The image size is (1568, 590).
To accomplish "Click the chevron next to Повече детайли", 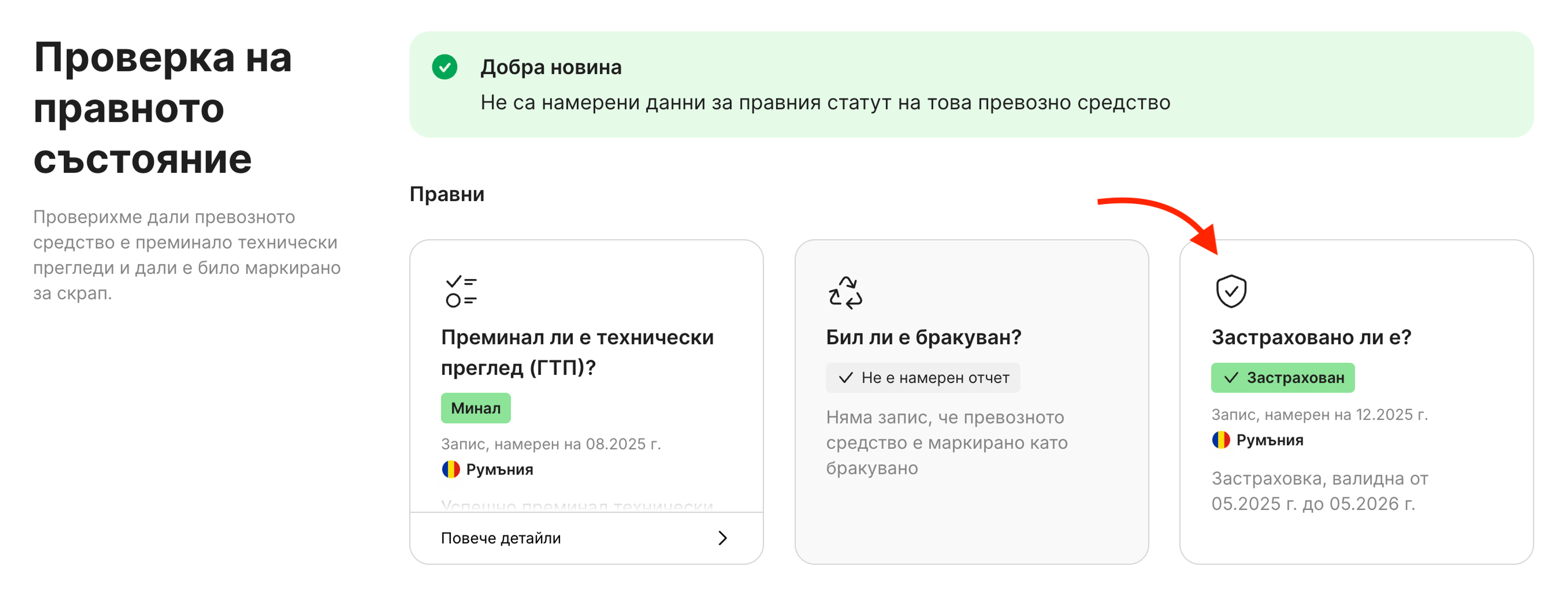I will pos(722,538).
